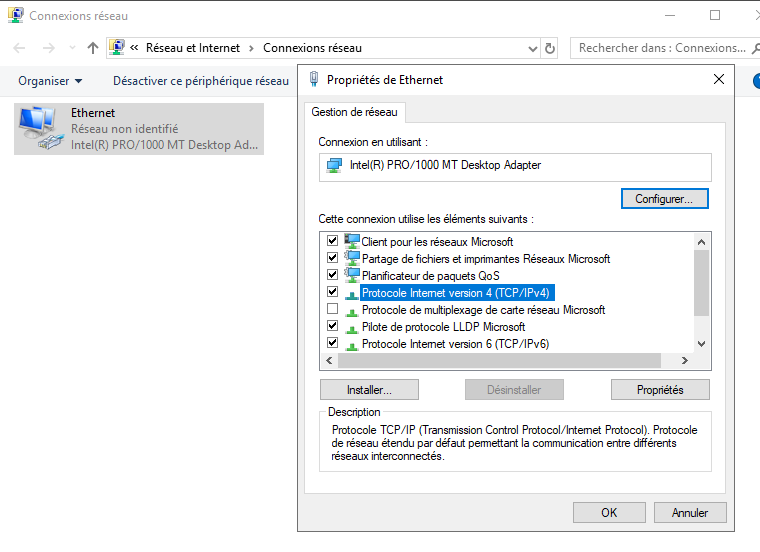This screenshot has height=552, width=760.
Task: Click the Client pour les réseaux Microsoft icon
Action: [x=351, y=242]
